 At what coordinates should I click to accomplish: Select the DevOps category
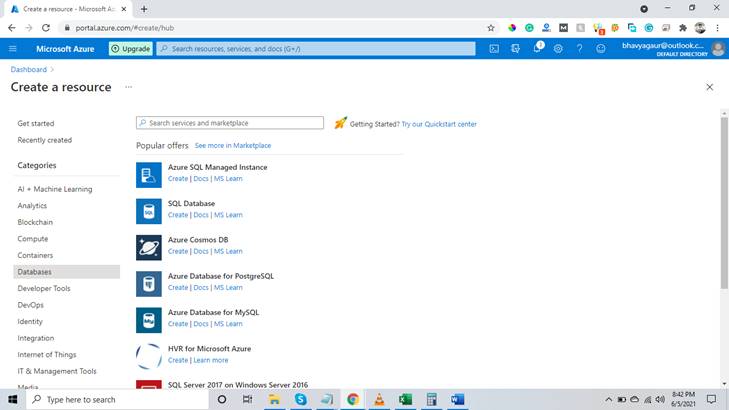(30, 305)
